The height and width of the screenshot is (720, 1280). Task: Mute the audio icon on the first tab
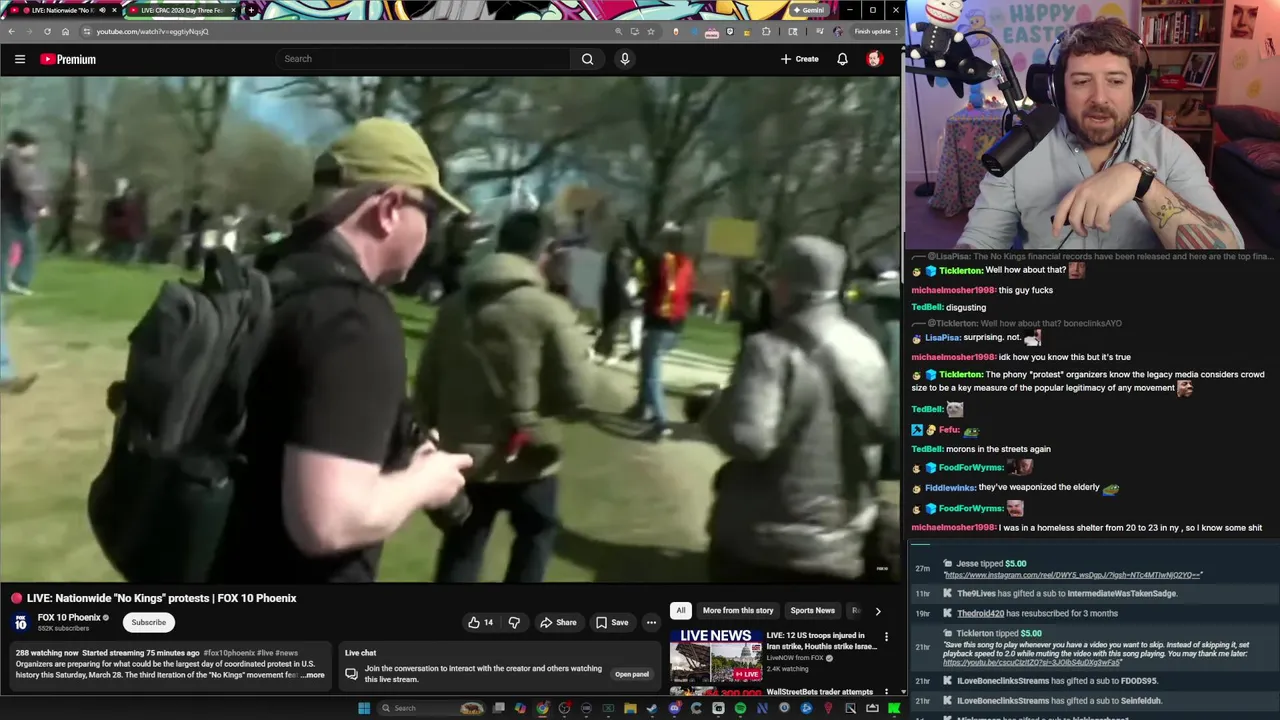coord(102,10)
